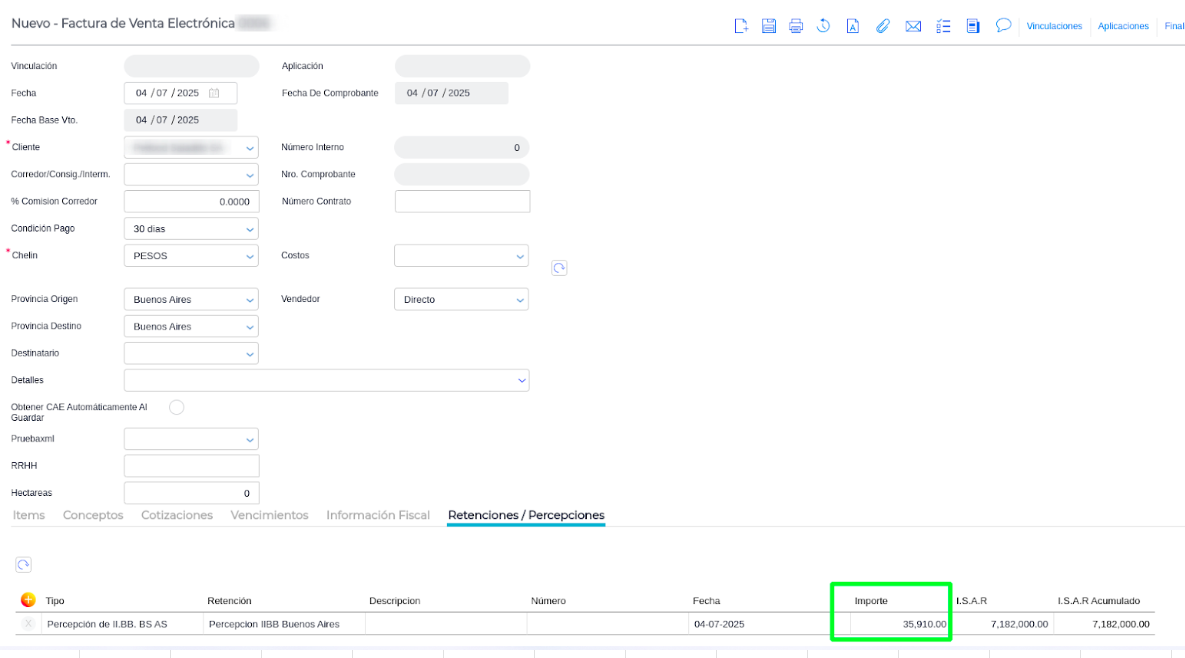
Task: Click the Descripcion column header
Action: click(394, 601)
